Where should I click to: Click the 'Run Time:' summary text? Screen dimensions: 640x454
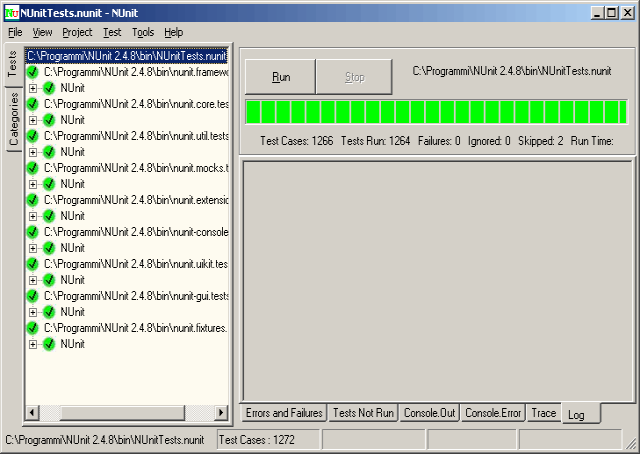(x=592, y=141)
